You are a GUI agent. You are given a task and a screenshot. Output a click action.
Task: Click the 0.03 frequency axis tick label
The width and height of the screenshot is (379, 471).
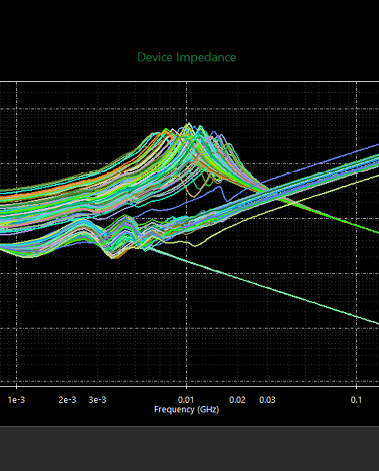(267, 400)
